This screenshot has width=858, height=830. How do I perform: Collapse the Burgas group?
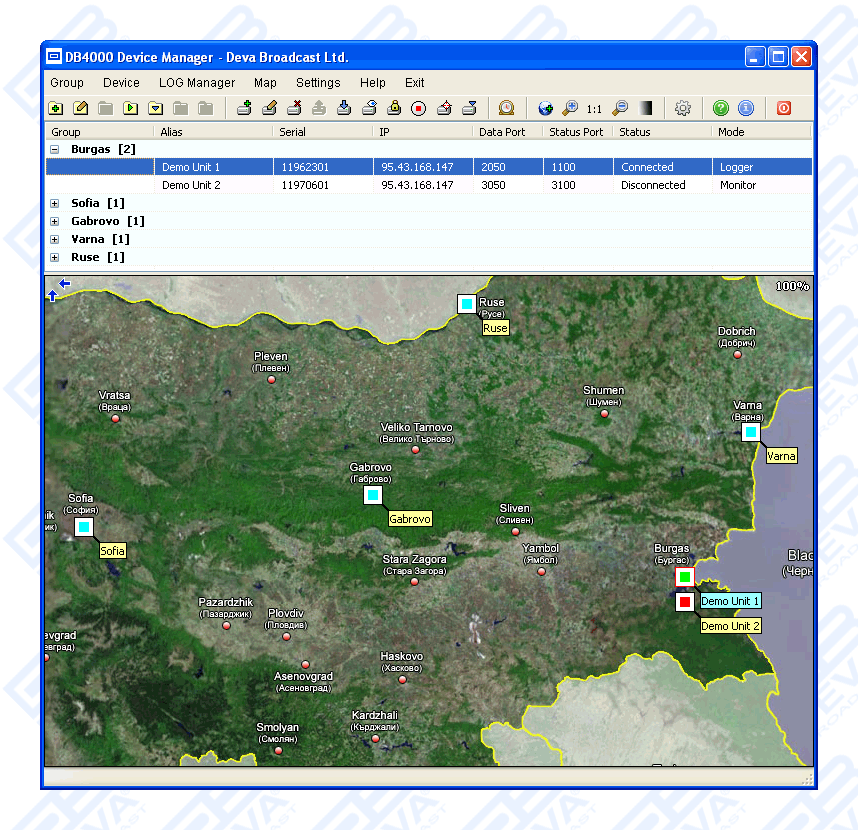[54, 149]
